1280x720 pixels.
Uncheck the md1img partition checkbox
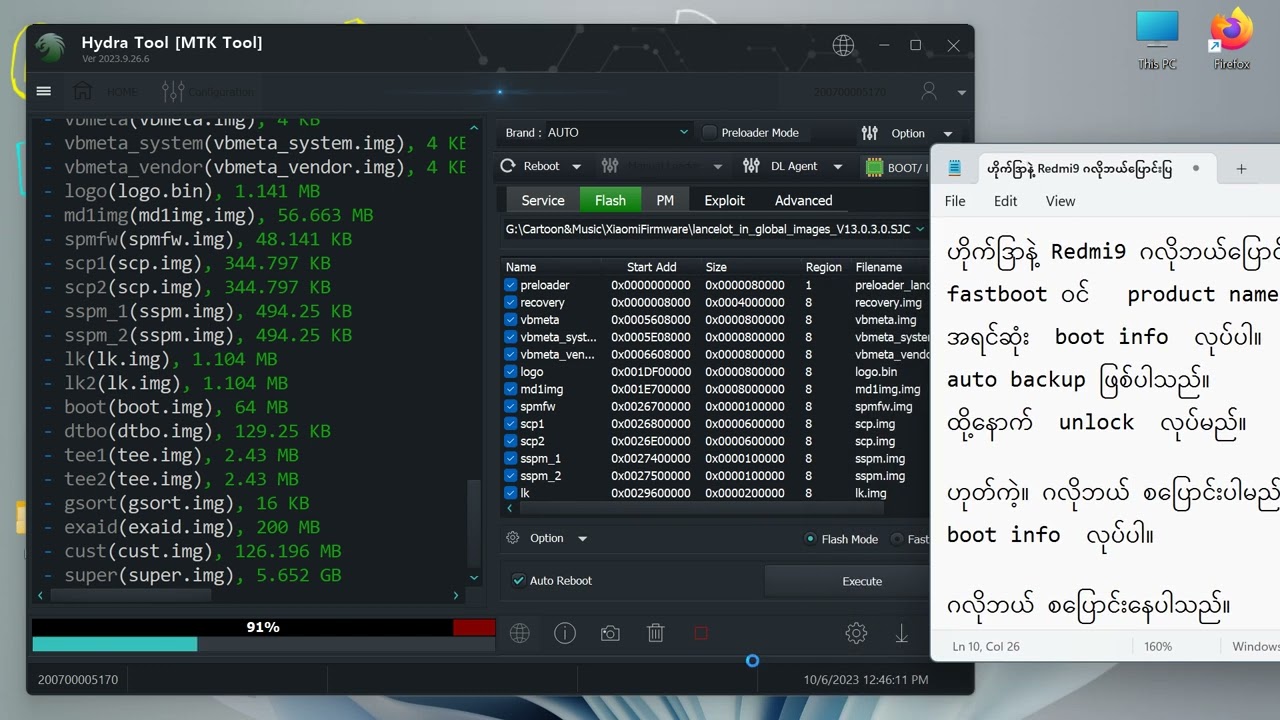[x=511, y=389]
